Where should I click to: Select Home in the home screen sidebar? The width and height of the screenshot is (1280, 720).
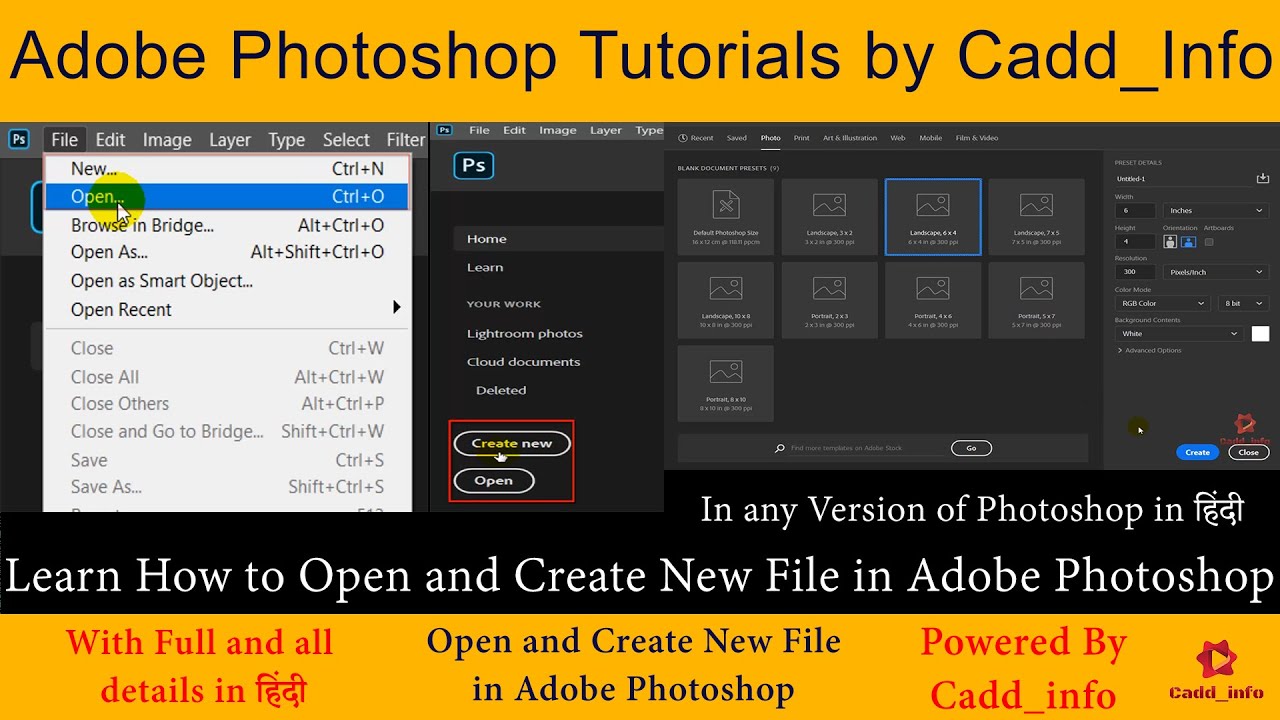point(558,239)
